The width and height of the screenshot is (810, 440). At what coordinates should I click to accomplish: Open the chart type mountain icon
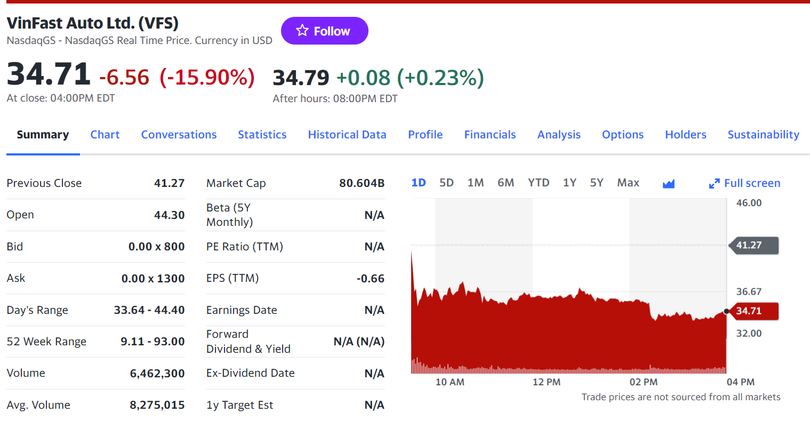[x=668, y=183]
